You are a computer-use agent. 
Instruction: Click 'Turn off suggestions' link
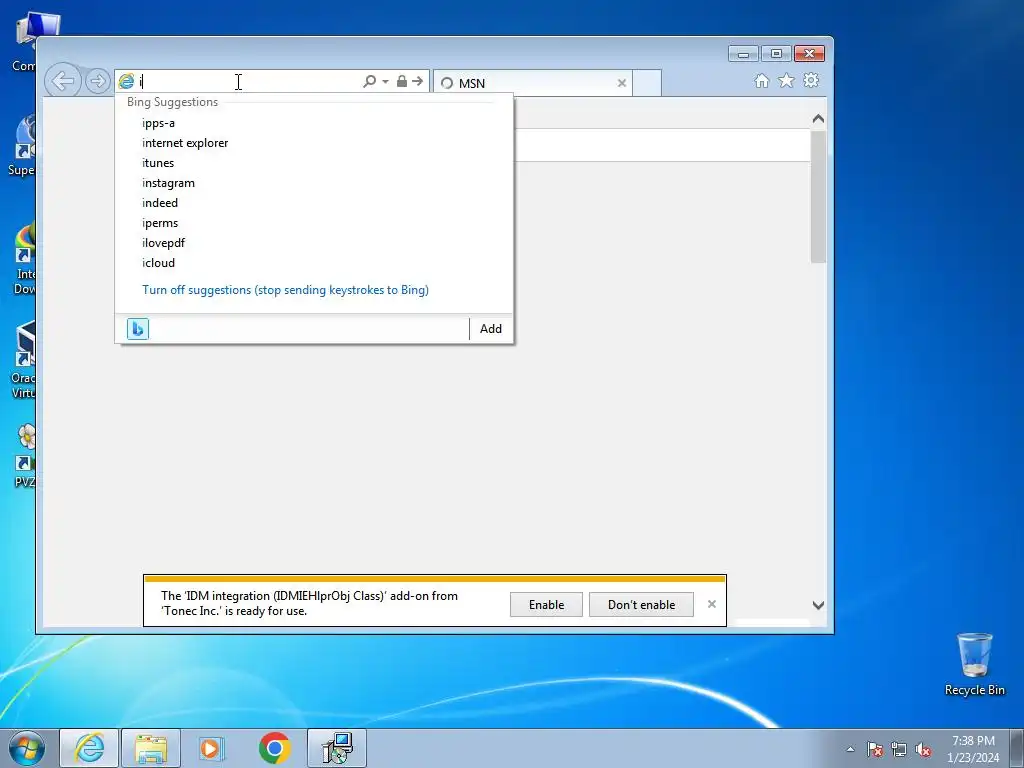[285, 290]
